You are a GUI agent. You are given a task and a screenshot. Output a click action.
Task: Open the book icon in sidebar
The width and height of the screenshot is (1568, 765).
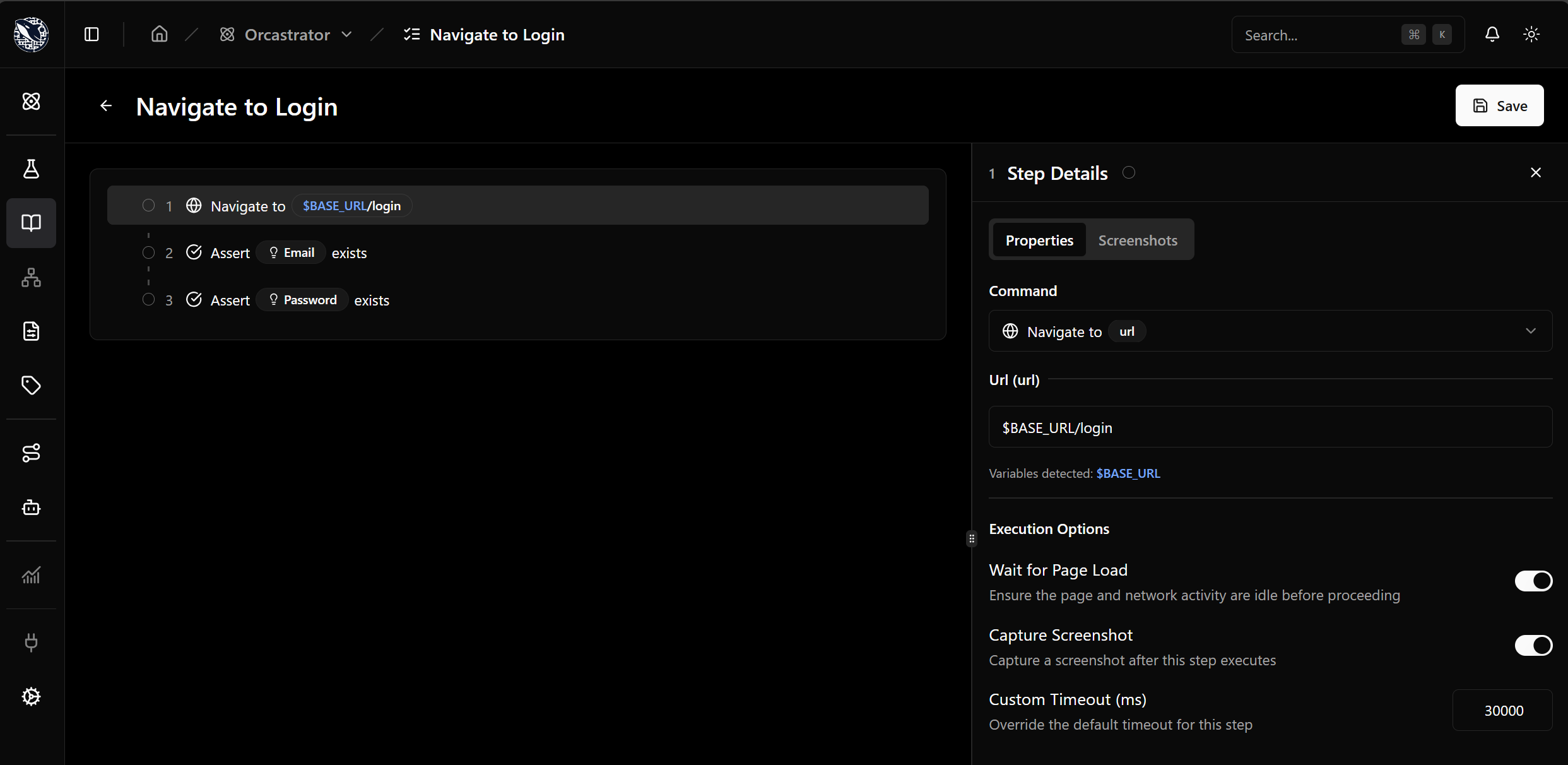[x=31, y=223]
